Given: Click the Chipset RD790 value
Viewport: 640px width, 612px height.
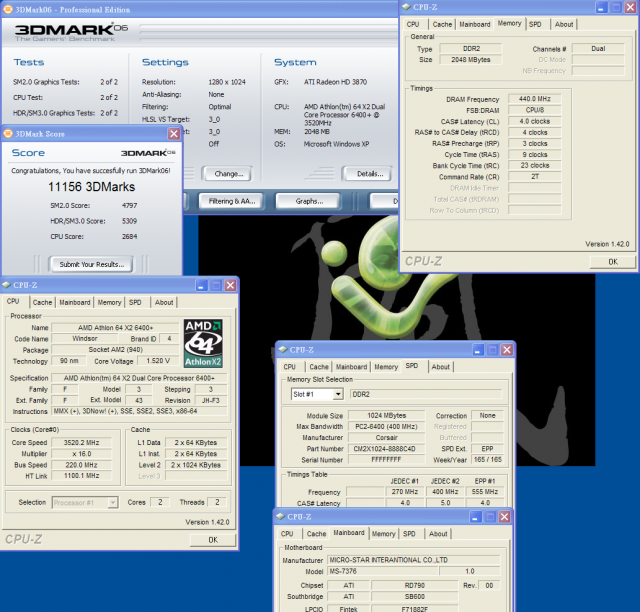Looking at the screenshot, I should [x=415, y=585].
